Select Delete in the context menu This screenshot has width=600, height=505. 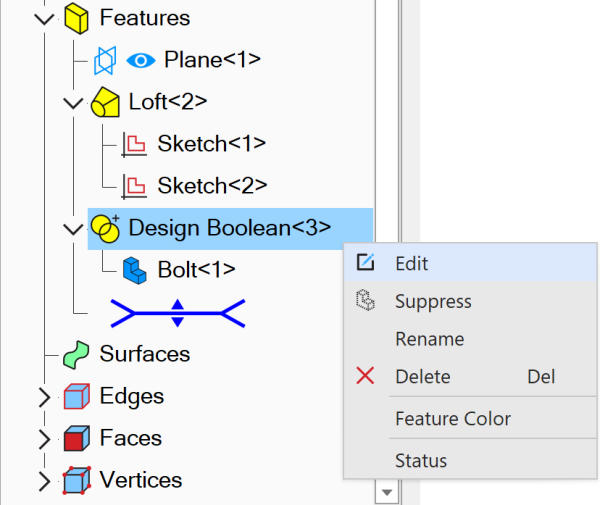(x=422, y=377)
